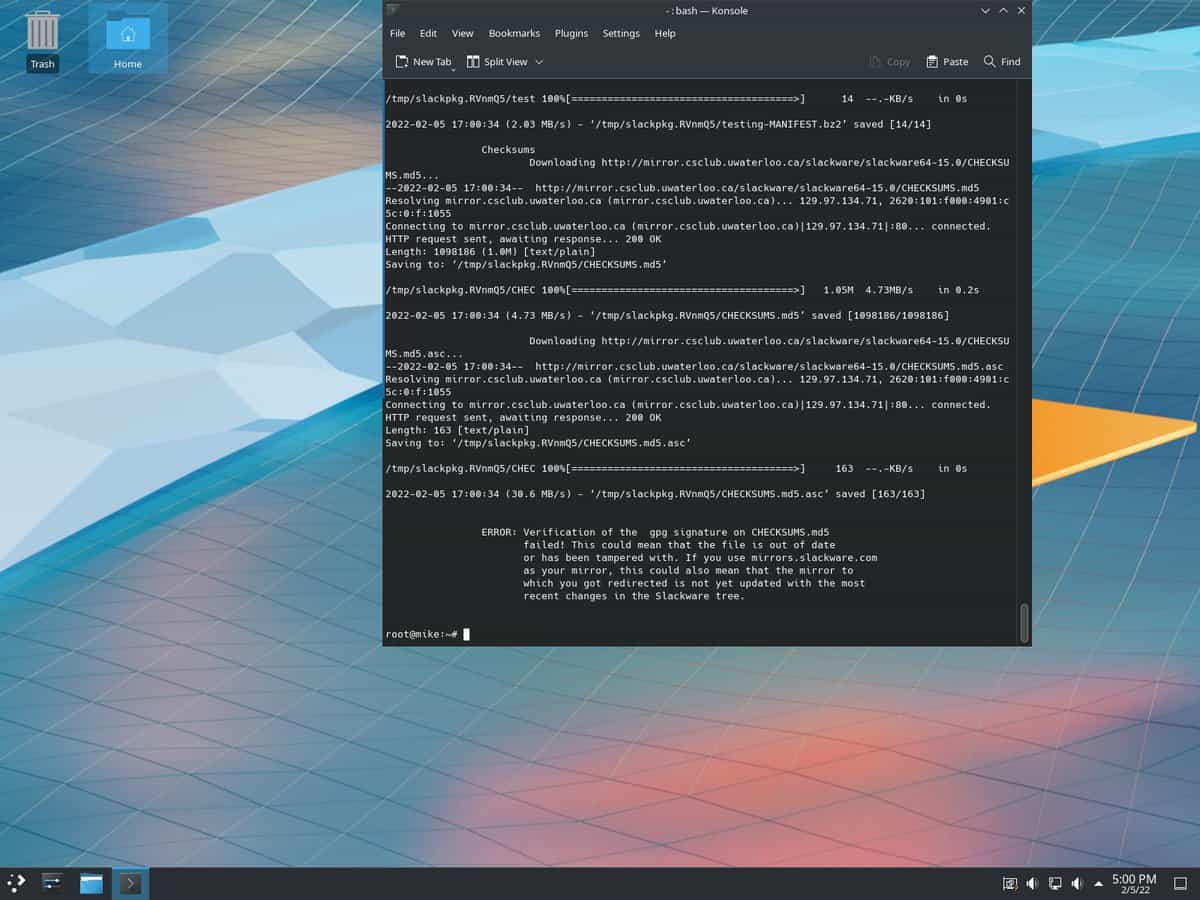Screen dimensions: 1200x900
Task: Split the Konsole view
Action: point(503,61)
